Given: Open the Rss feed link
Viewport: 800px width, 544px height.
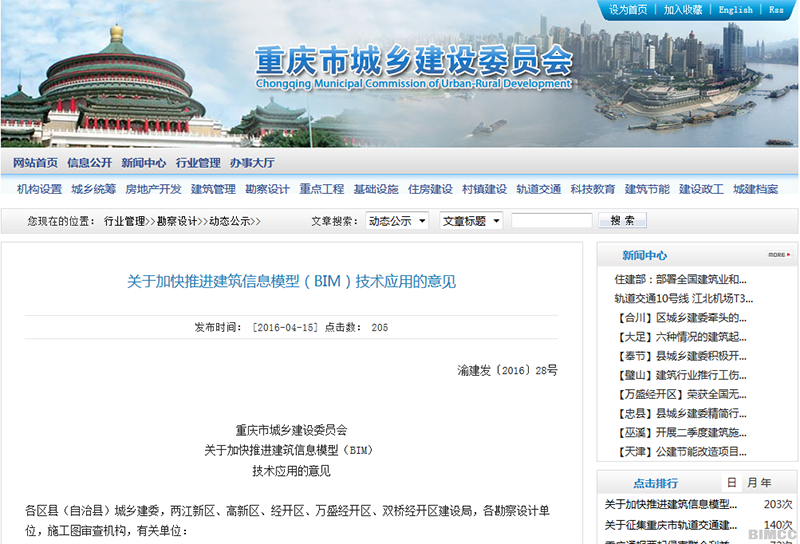Looking at the screenshot, I should 776,10.
